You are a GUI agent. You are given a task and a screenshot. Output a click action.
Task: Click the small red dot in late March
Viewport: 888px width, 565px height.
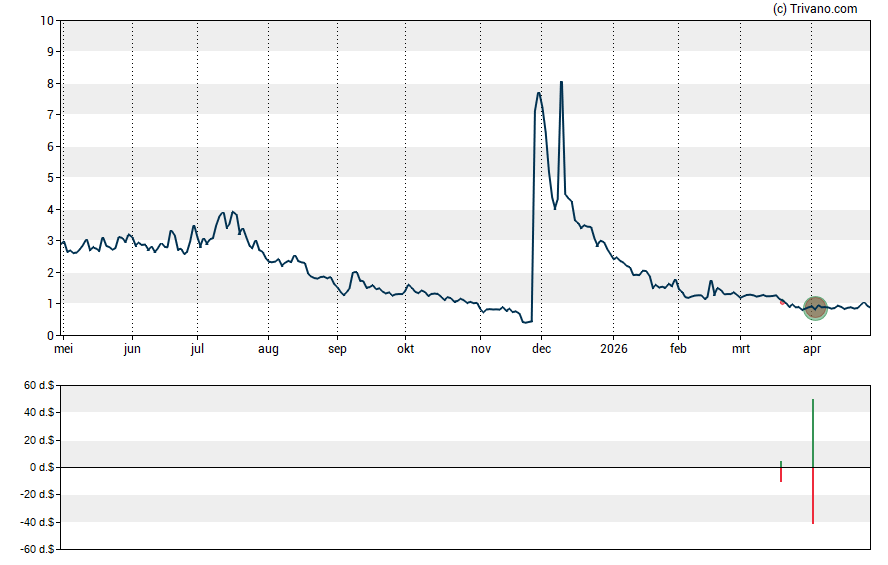pos(782,302)
